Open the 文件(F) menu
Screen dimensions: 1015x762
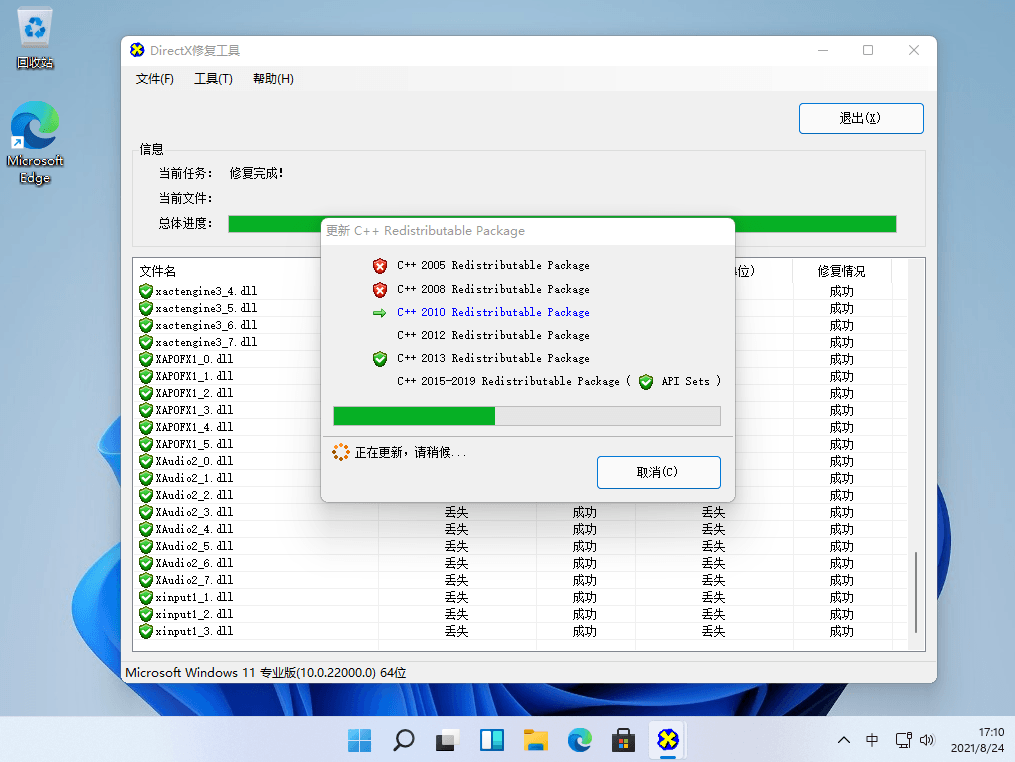(x=154, y=79)
